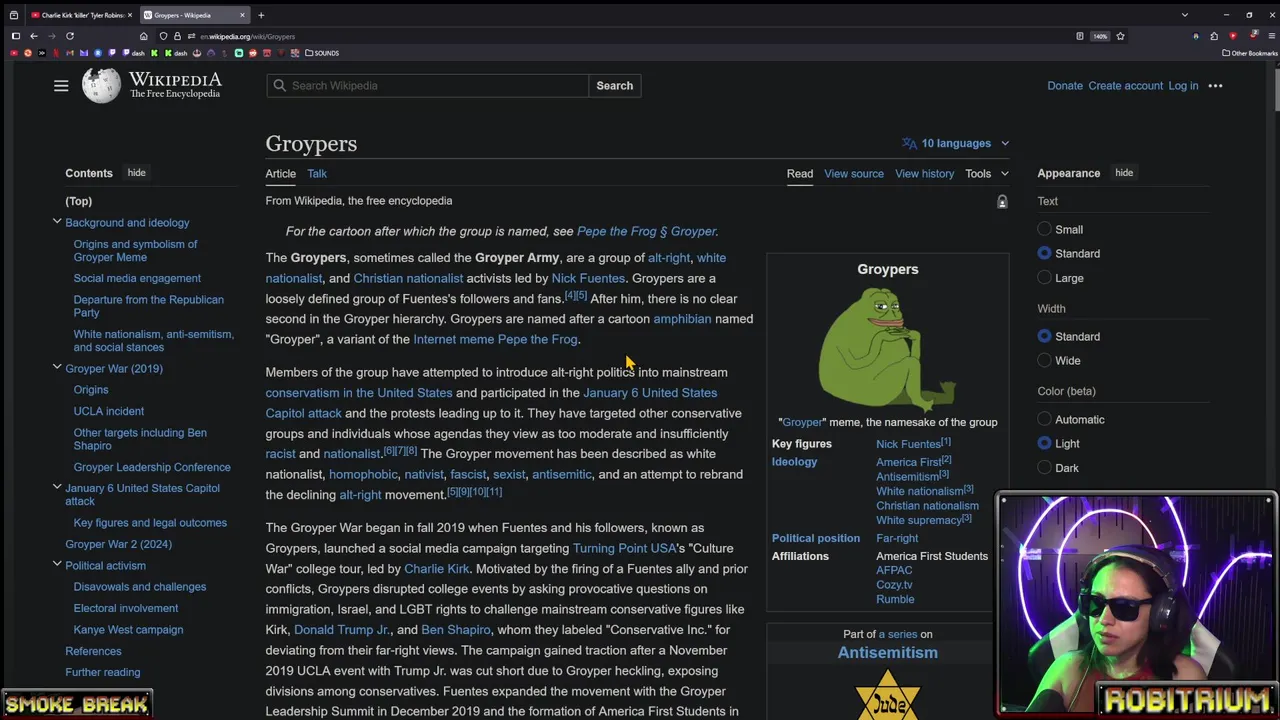Open the list all tabs dropdown arrow
The width and height of the screenshot is (1280, 720).
coord(1184,15)
